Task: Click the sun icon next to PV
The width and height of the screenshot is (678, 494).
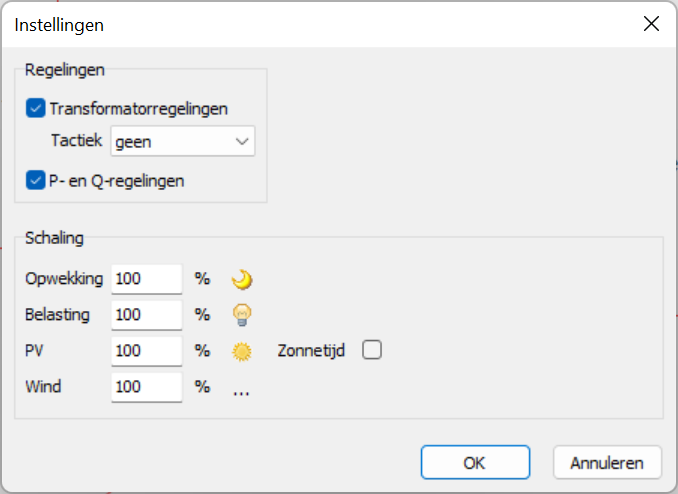Action: tap(241, 351)
